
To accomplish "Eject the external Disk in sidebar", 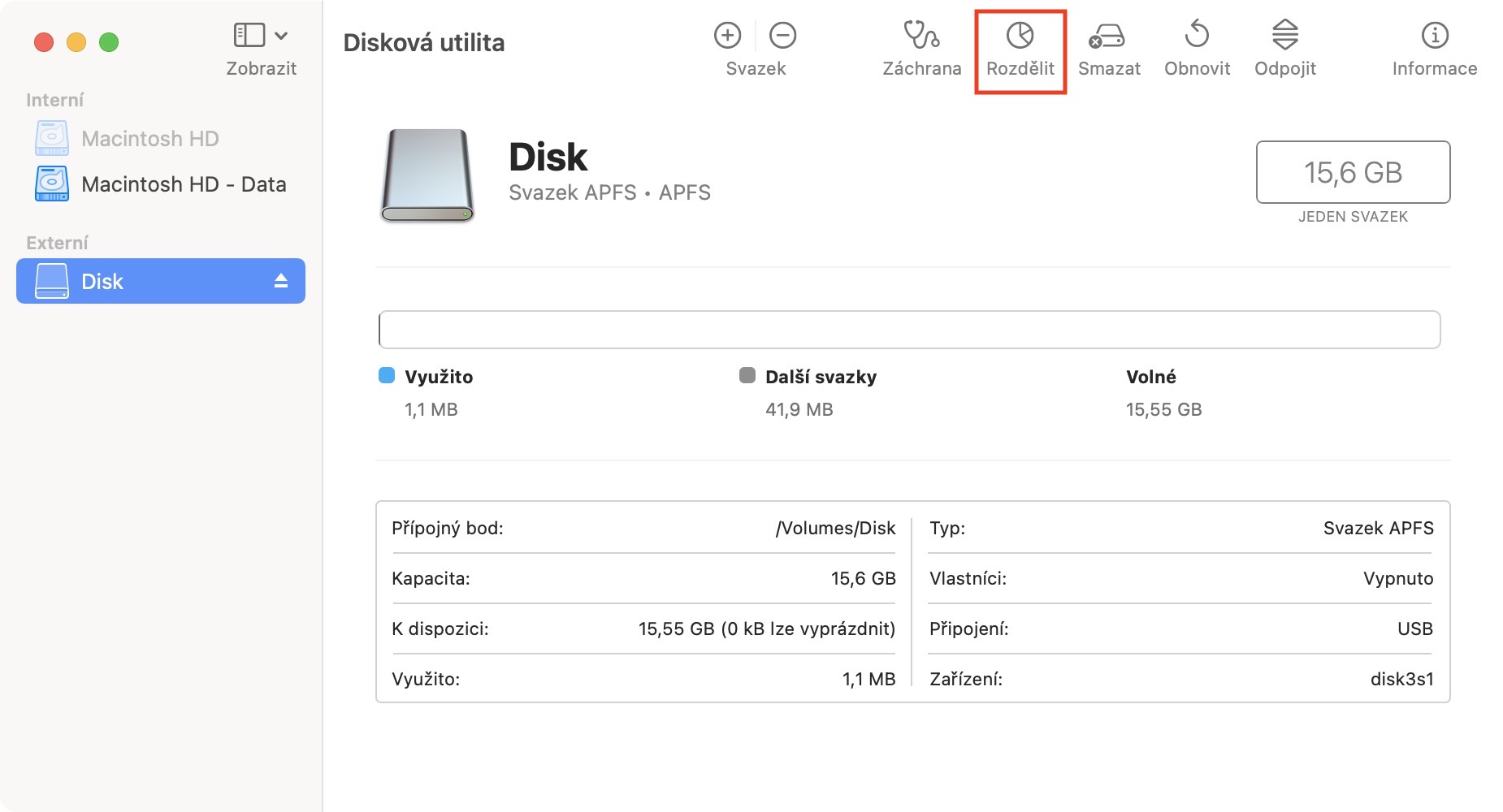I will click(281, 281).
